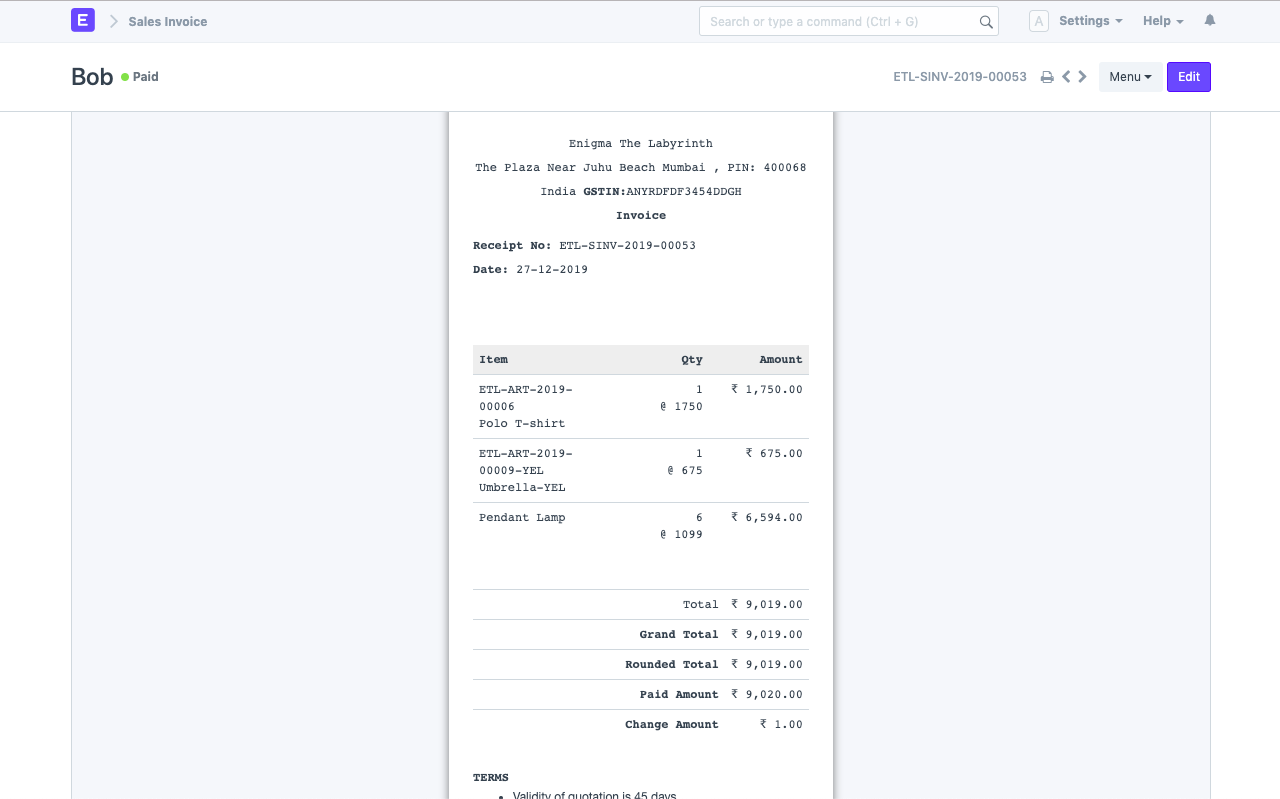Viewport: 1280px width, 799px height.
Task: Open the Settings dropdown
Action: [x=1090, y=21]
